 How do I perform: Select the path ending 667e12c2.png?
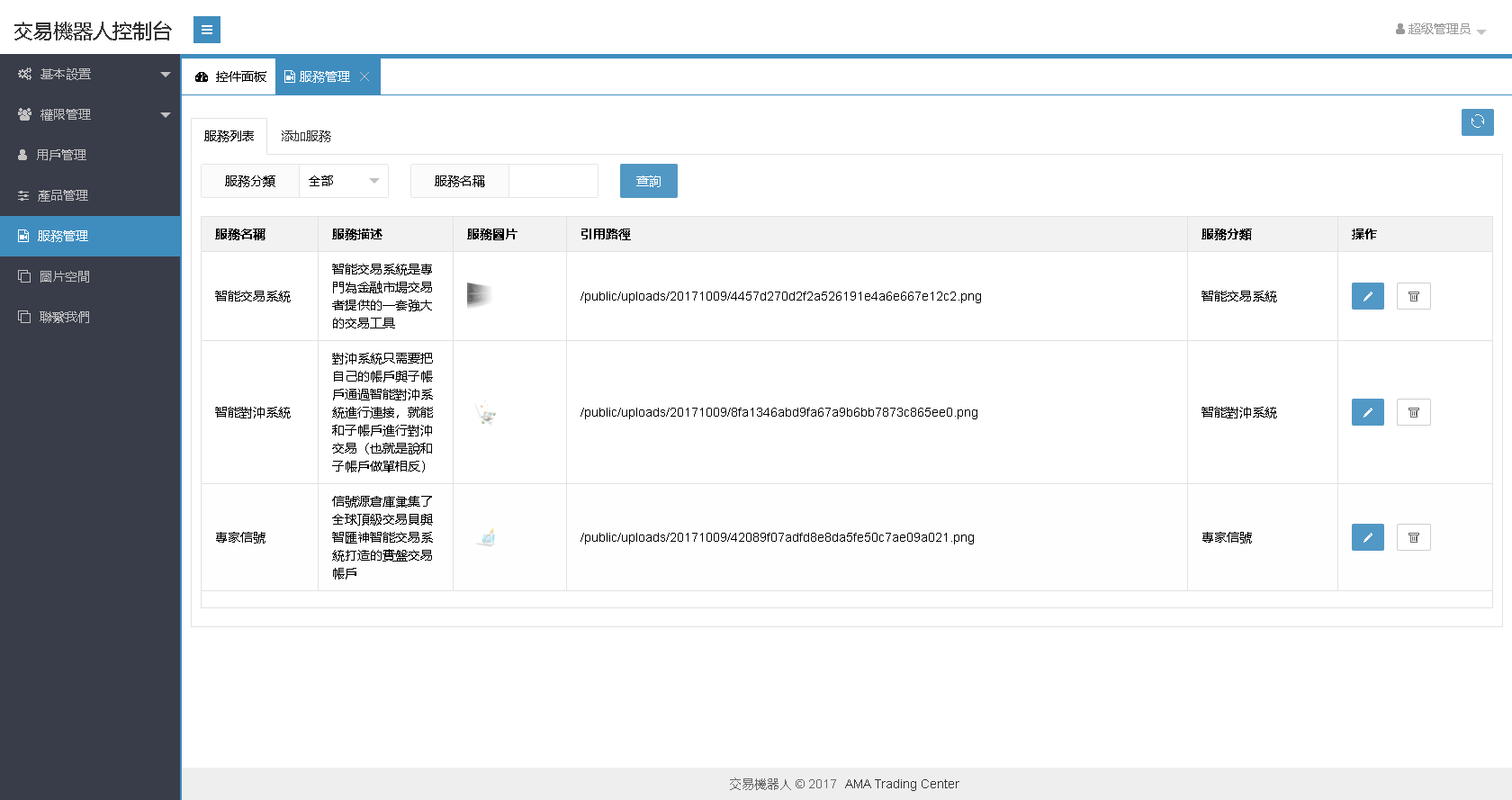tap(780, 296)
